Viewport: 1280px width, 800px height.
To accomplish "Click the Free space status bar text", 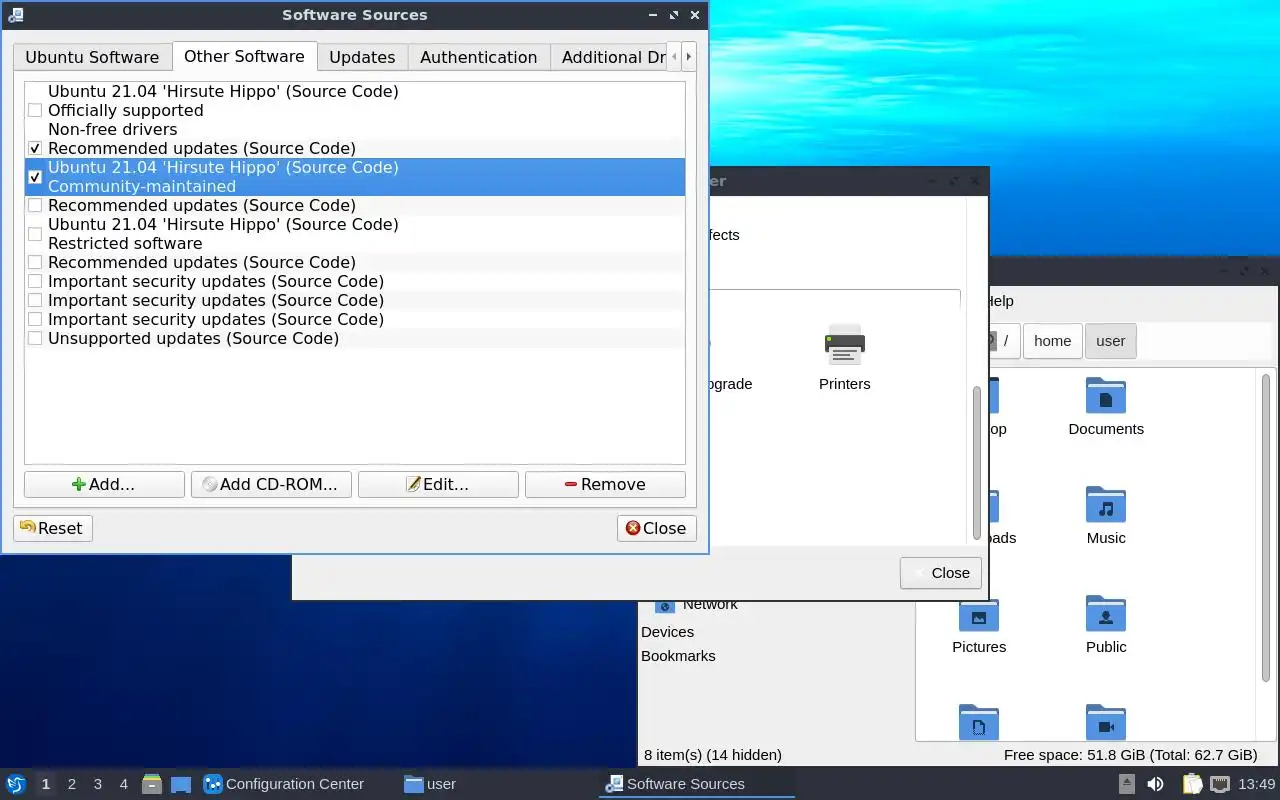I will (x=1130, y=755).
